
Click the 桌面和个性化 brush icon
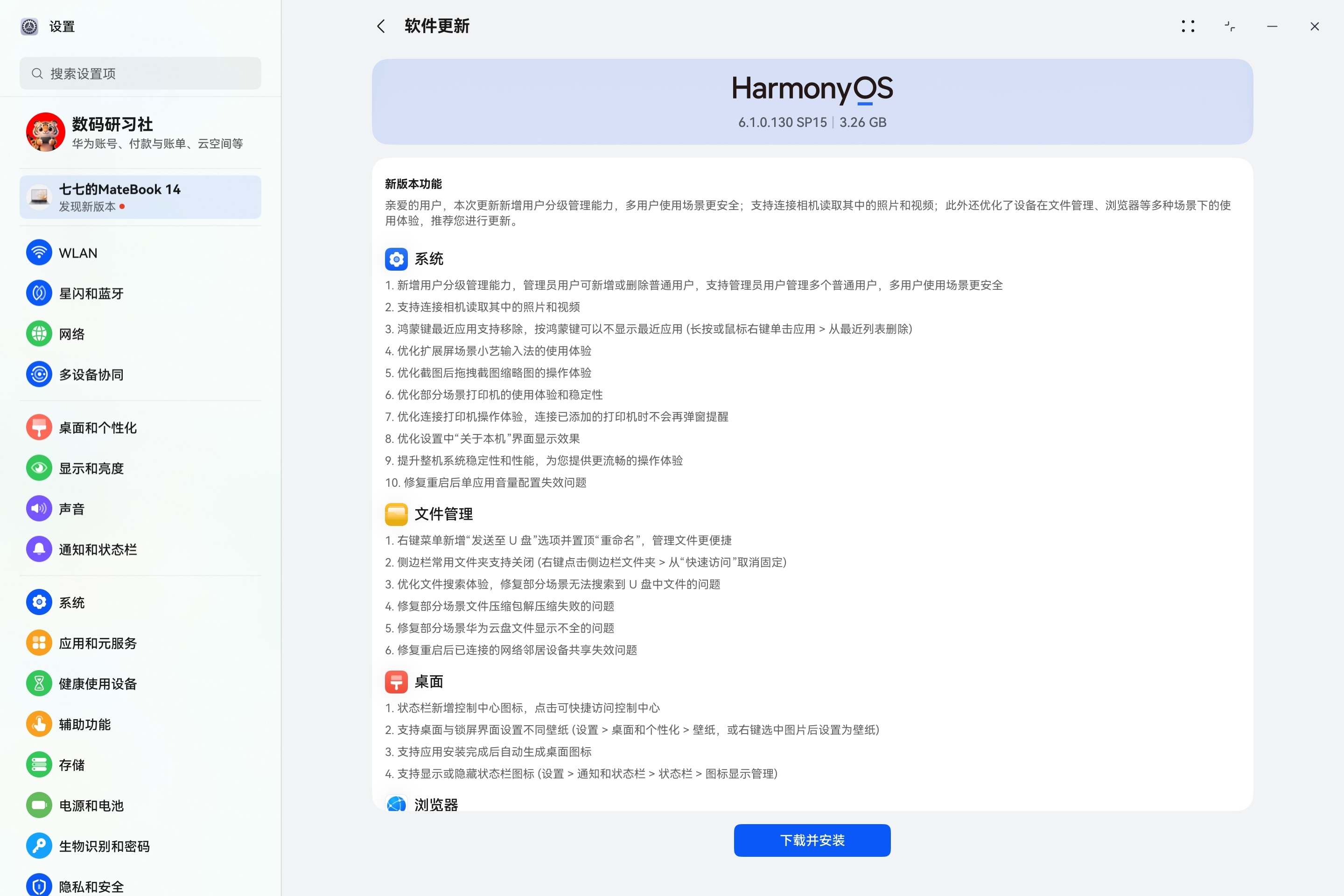click(x=39, y=427)
